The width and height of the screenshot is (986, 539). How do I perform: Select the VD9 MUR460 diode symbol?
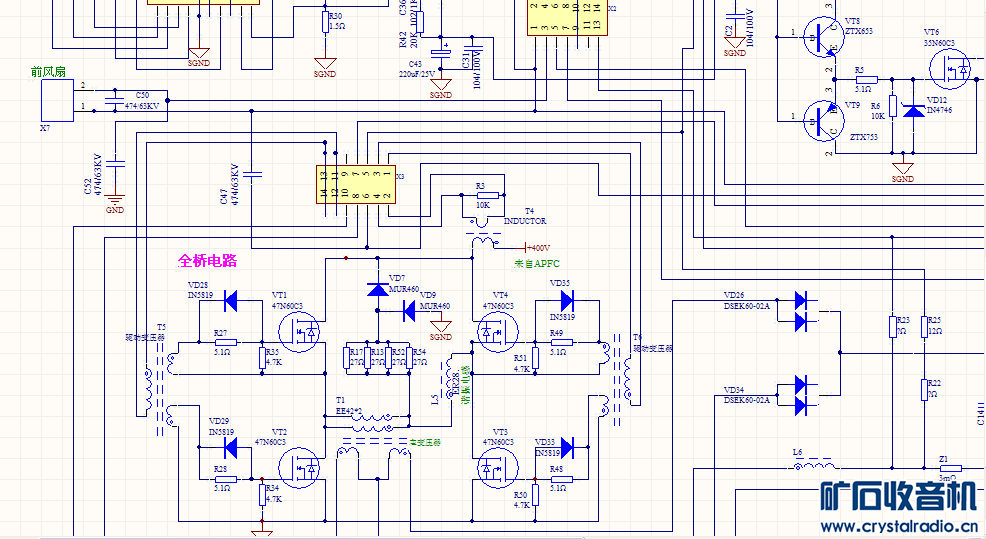click(409, 311)
